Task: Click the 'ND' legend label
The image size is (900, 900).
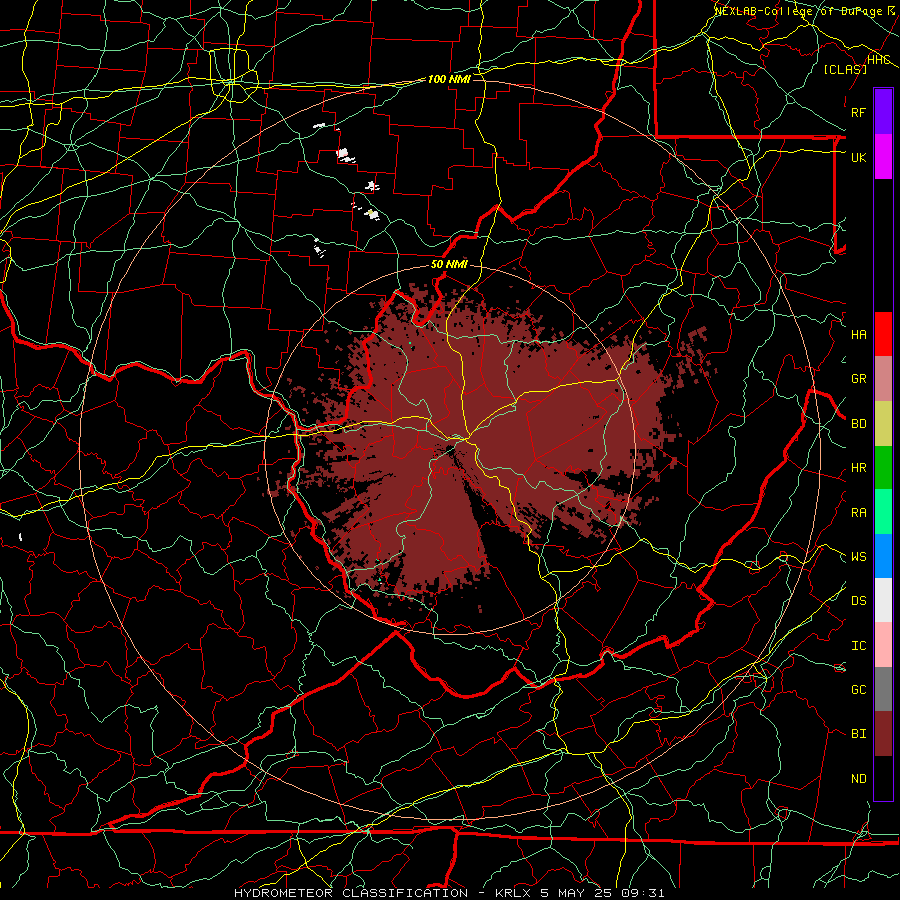Action: pyautogui.click(x=858, y=779)
